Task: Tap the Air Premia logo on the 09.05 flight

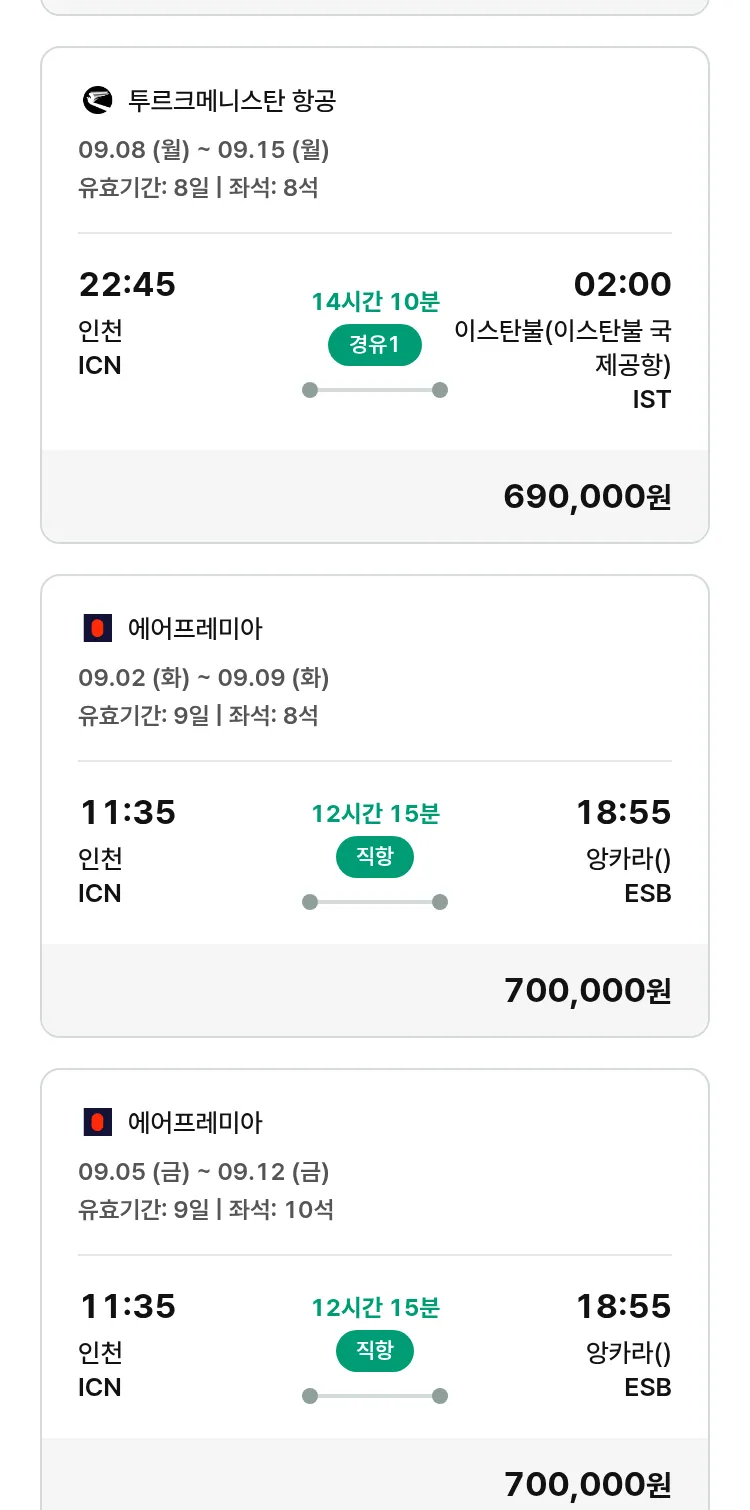Action: tap(97, 1122)
